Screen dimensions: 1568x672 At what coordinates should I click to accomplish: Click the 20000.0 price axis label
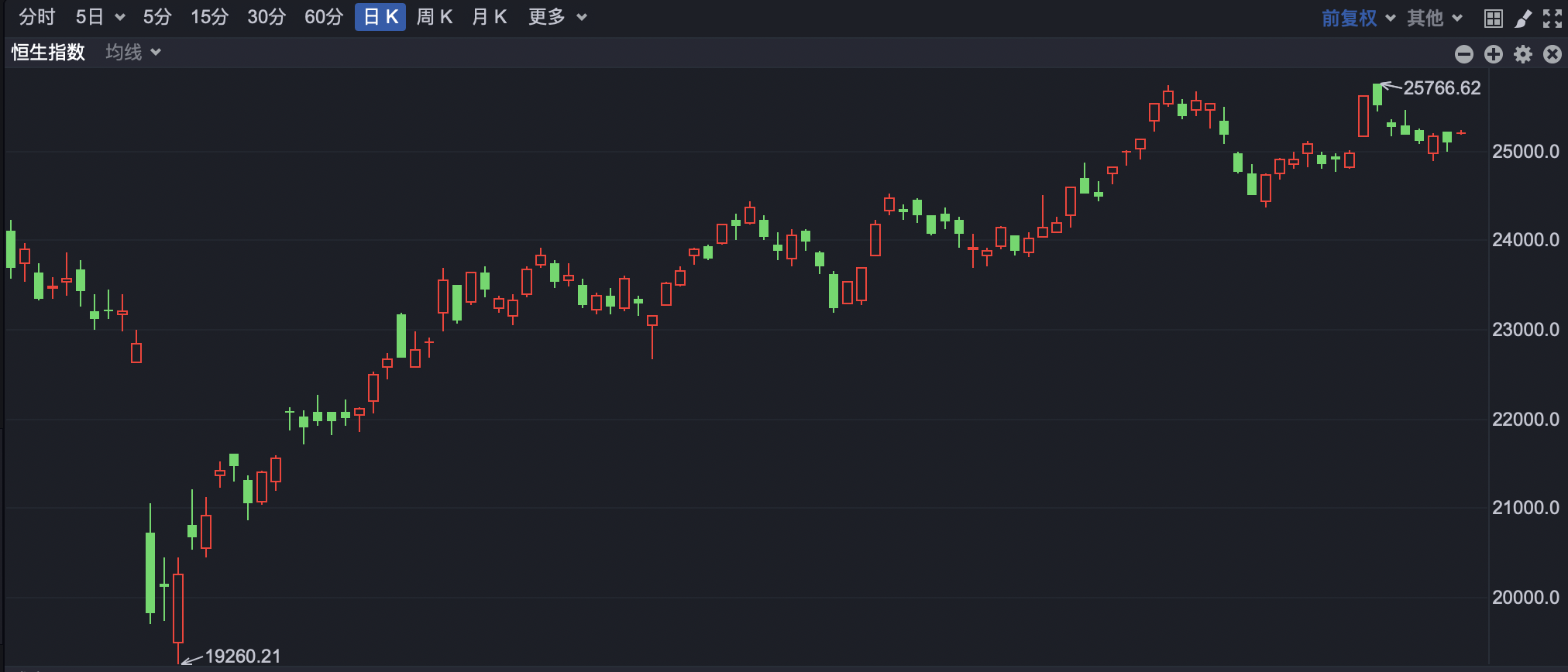(1525, 598)
